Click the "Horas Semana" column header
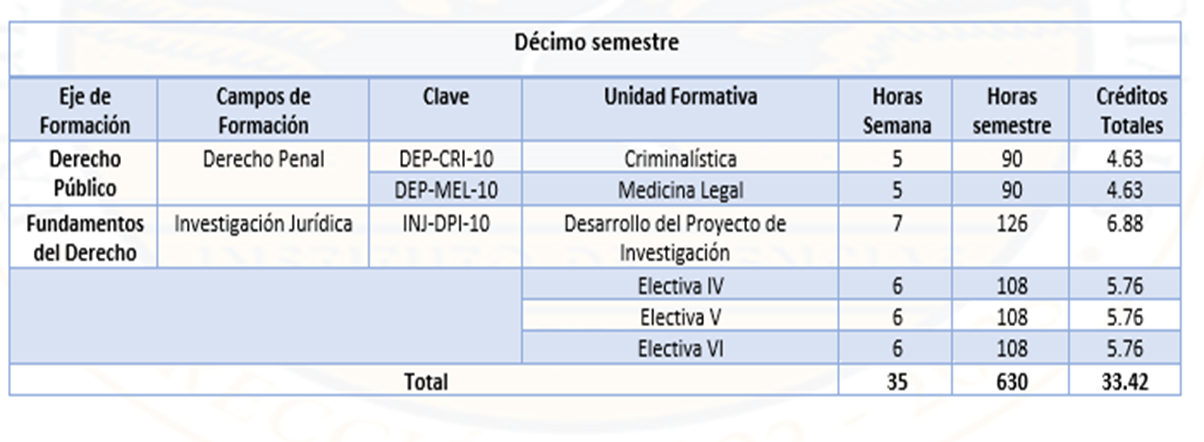The width and height of the screenshot is (1204, 442). [x=897, y=111]
